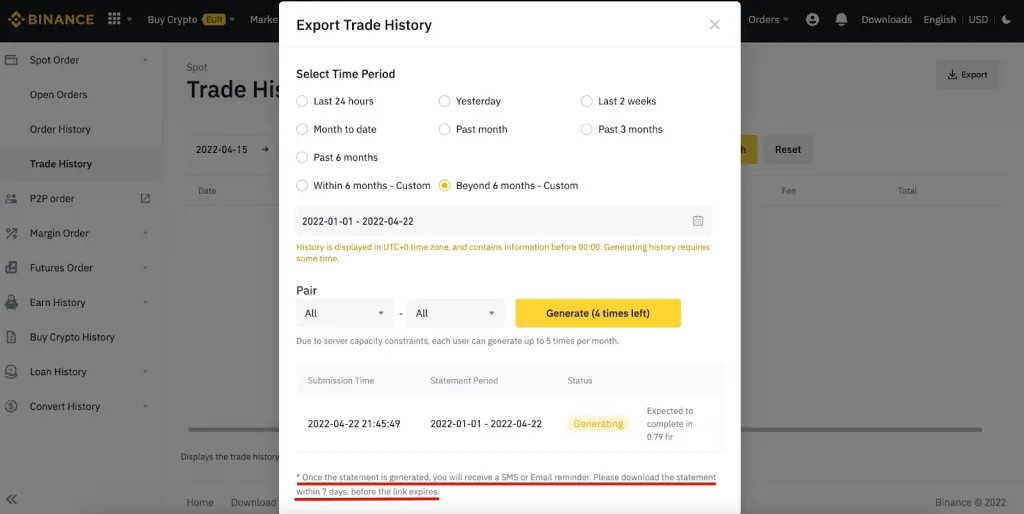Open the first Pair dropdown
The image size is (1024, 514).
(x=344, y=313)
